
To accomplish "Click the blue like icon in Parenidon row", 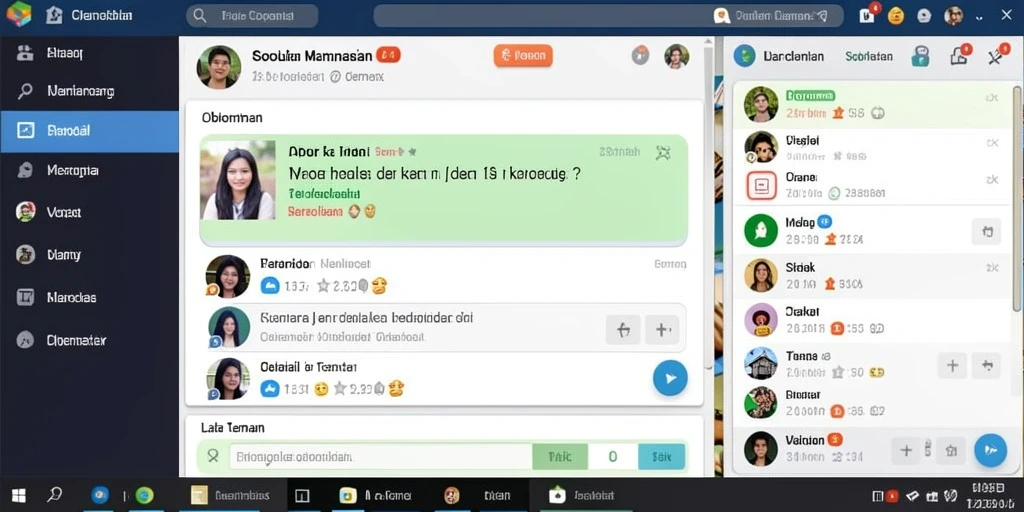I will [x=270, y=285].
